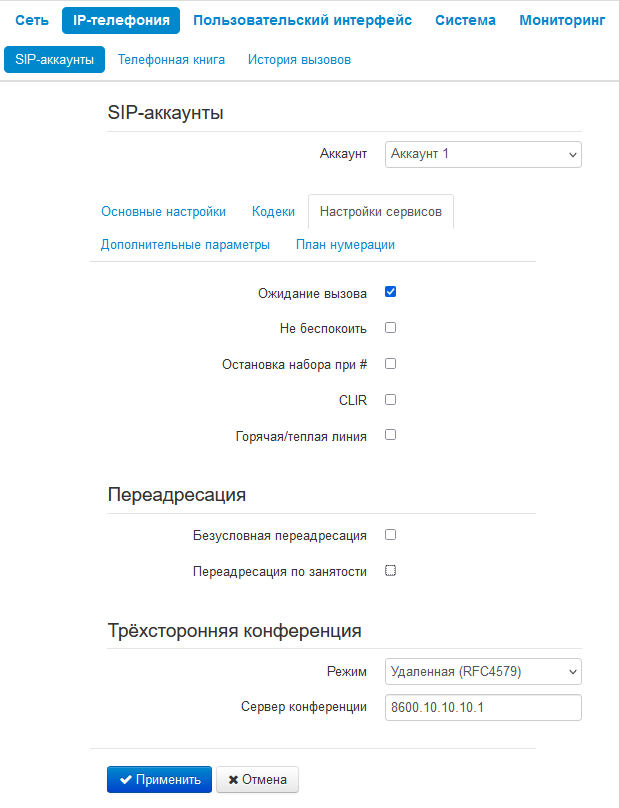Switch to Дополнительные параметры tab

pyautogui.click(x=185, y=245)
